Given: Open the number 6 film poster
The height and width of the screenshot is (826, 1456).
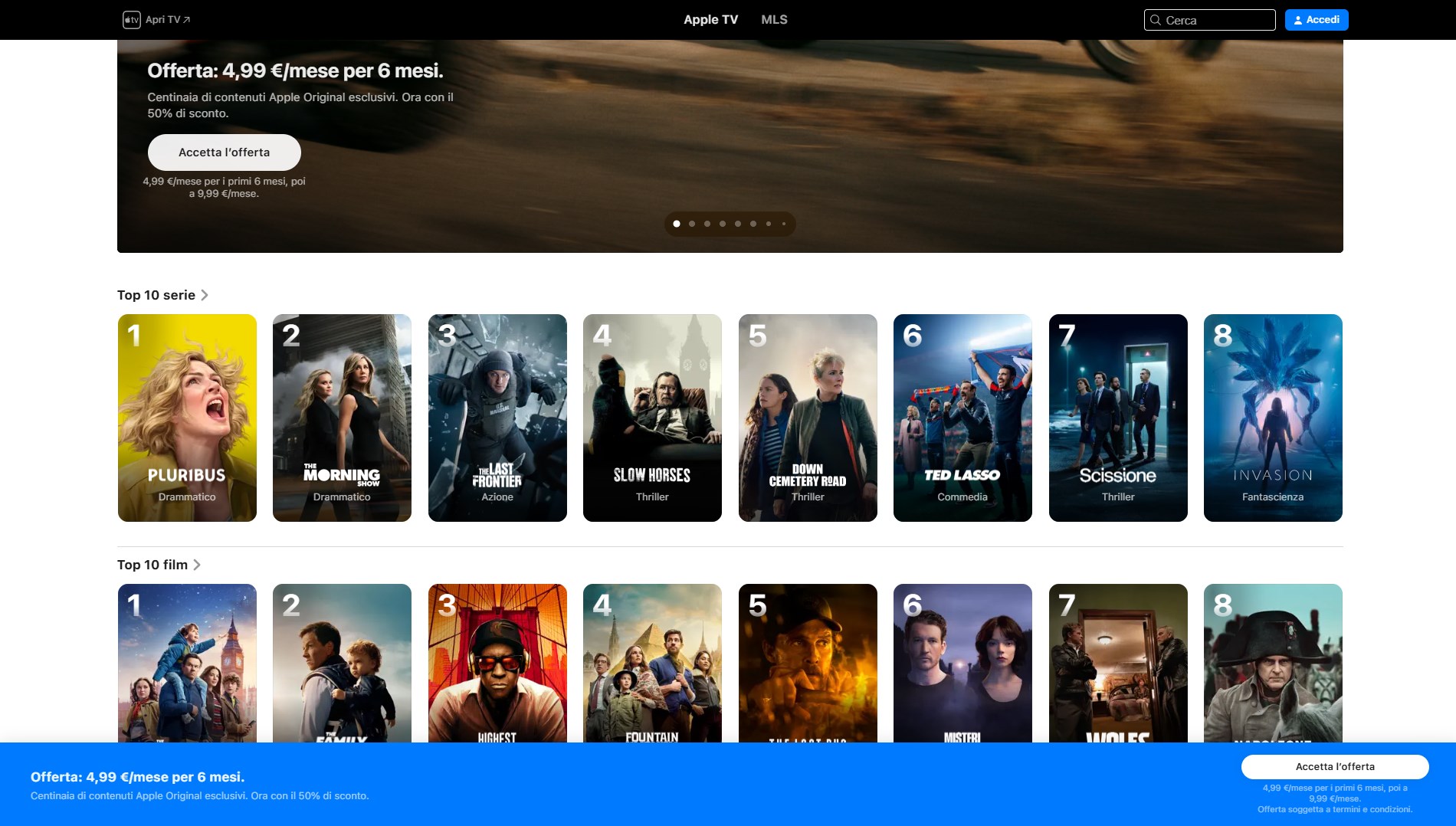Looking at the screenshot, I should click(962, 663).
